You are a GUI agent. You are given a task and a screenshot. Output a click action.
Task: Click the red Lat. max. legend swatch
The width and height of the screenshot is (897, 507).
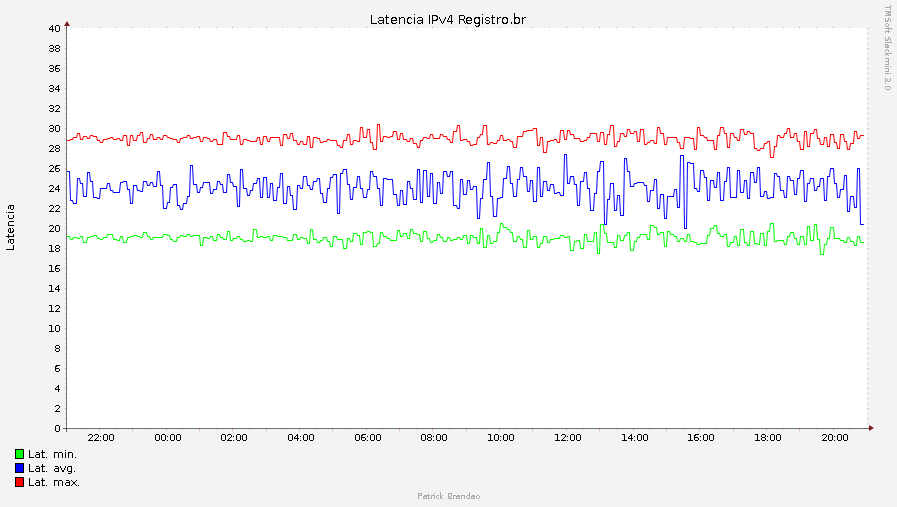19,482
